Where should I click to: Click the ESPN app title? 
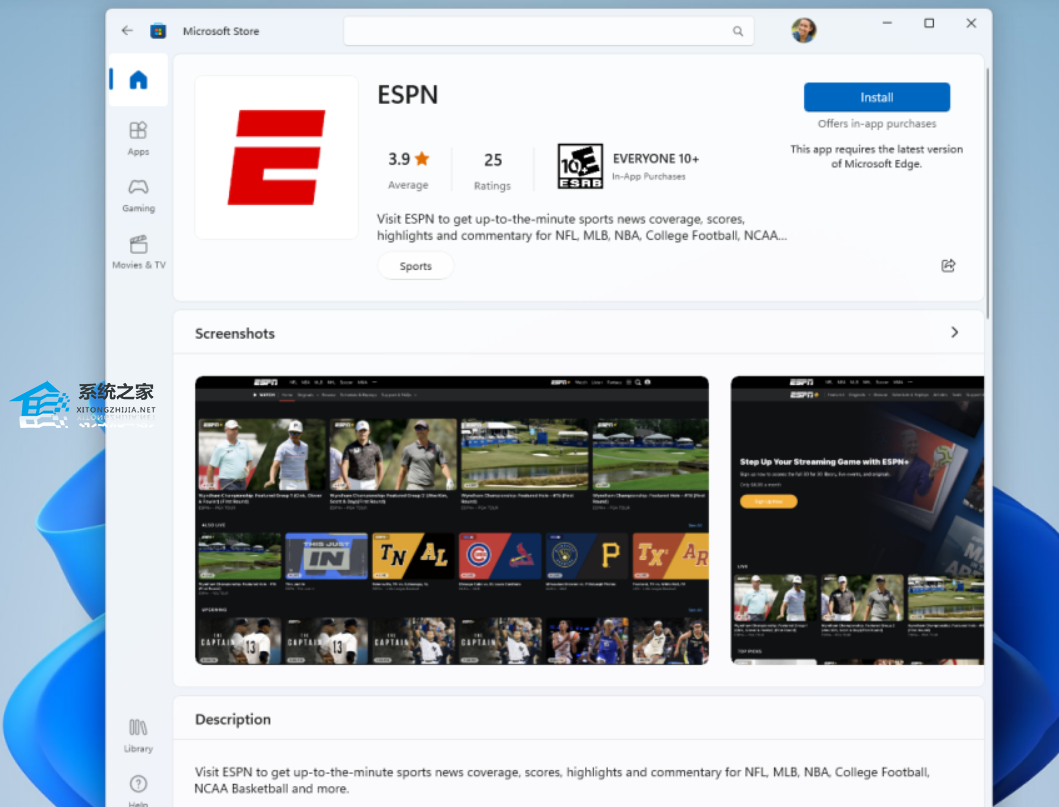[x=407, y=95]
